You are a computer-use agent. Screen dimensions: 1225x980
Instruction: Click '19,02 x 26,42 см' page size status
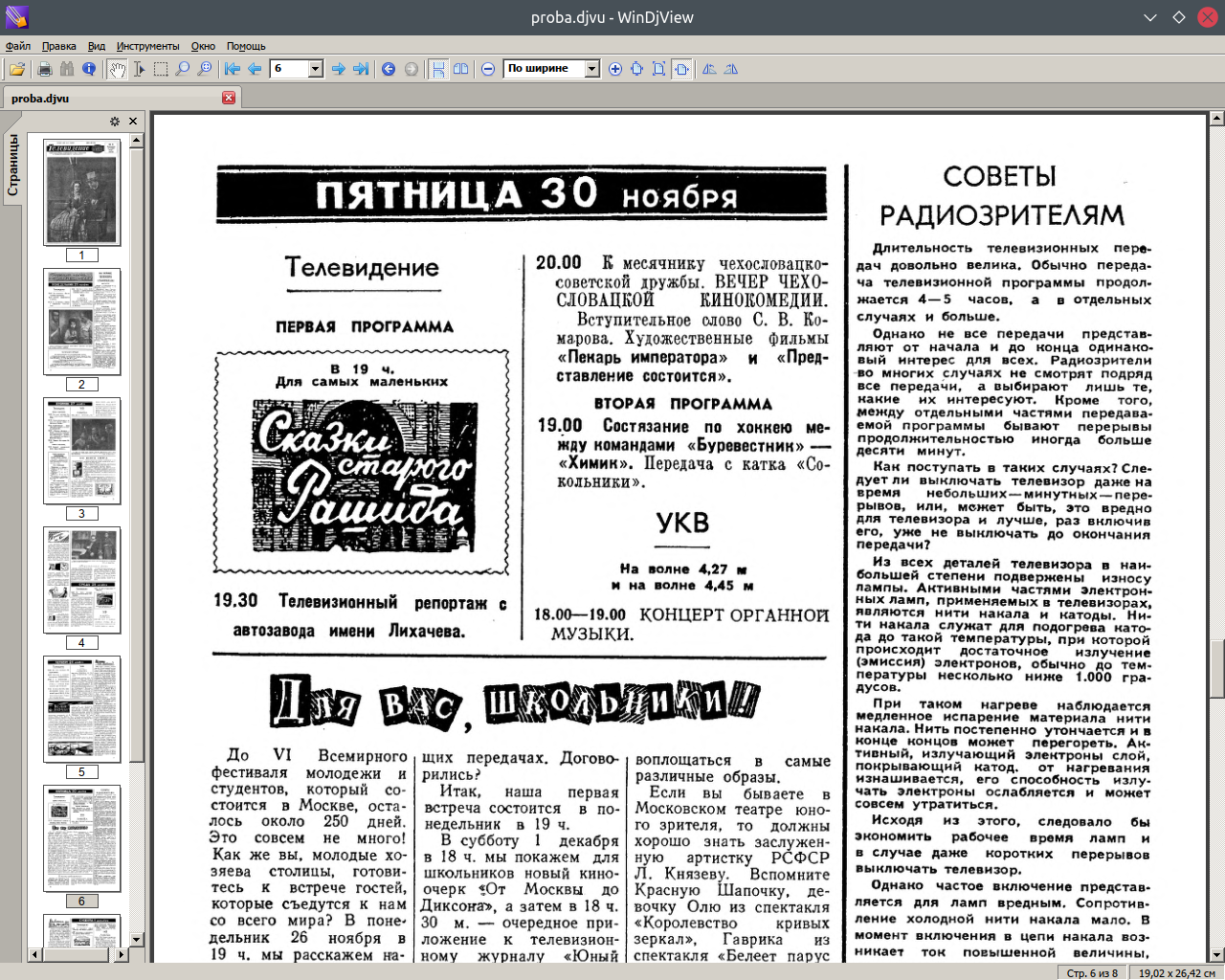tap(1176, 972)
